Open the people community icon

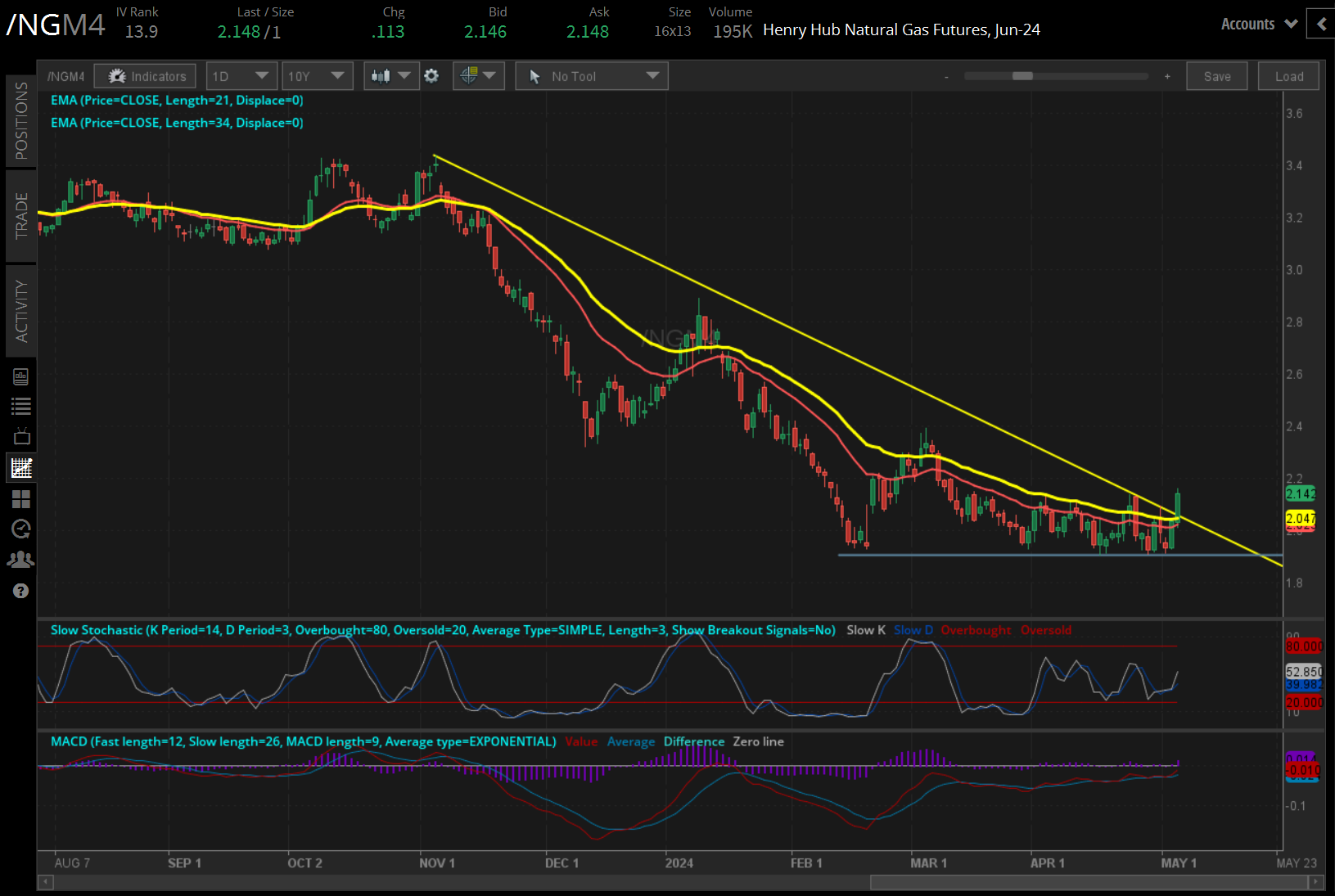[21, 560]
